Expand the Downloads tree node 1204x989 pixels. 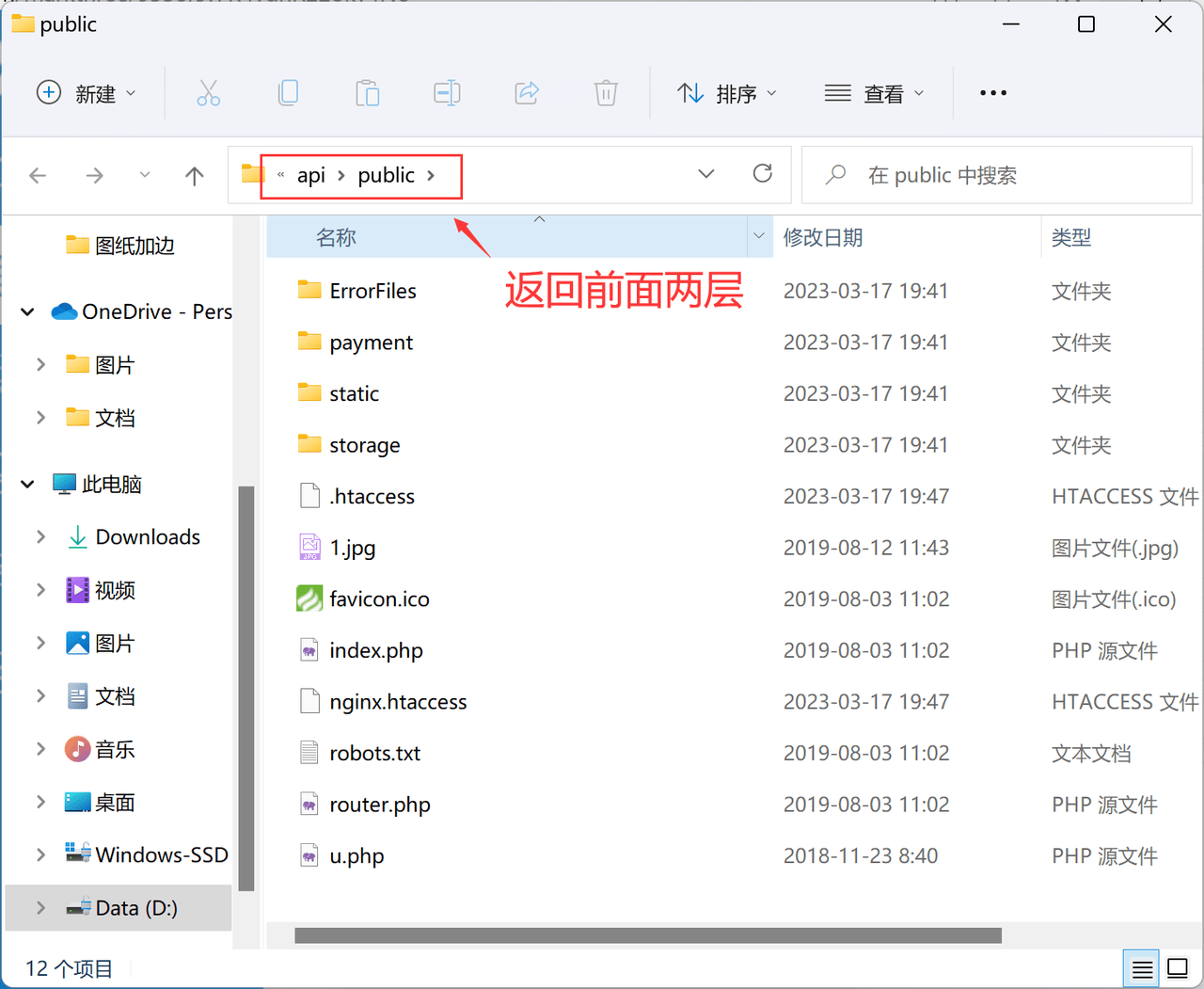(40, 536)
